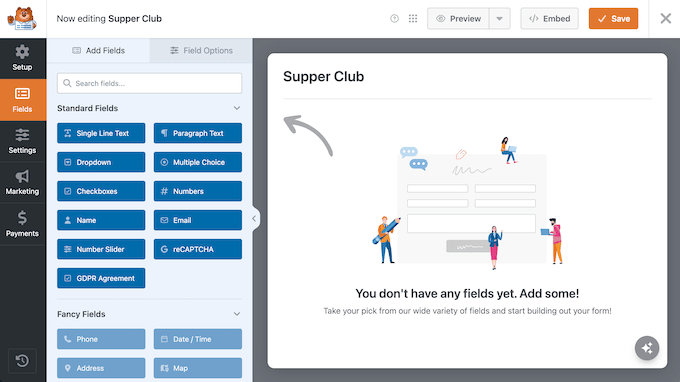This screenshot has height=382, width=680.
Task: Switch to the Add Fields tab
Action: pos(98,51)
